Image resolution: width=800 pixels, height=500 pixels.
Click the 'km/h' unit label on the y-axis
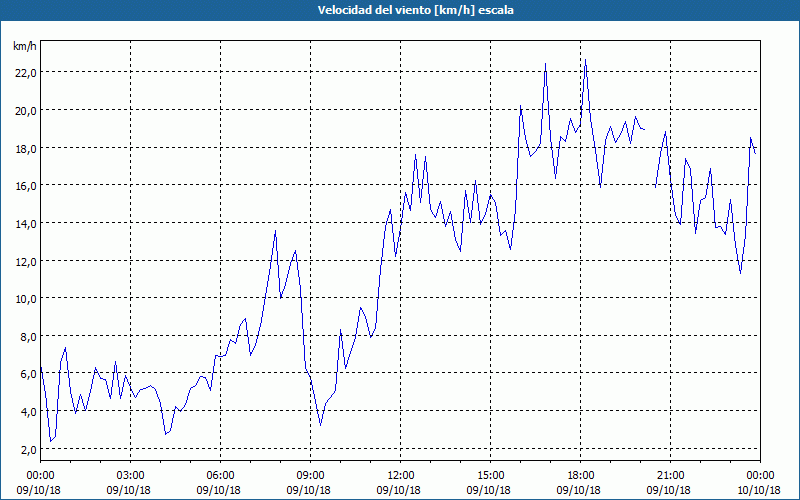[x=25, y=46]
